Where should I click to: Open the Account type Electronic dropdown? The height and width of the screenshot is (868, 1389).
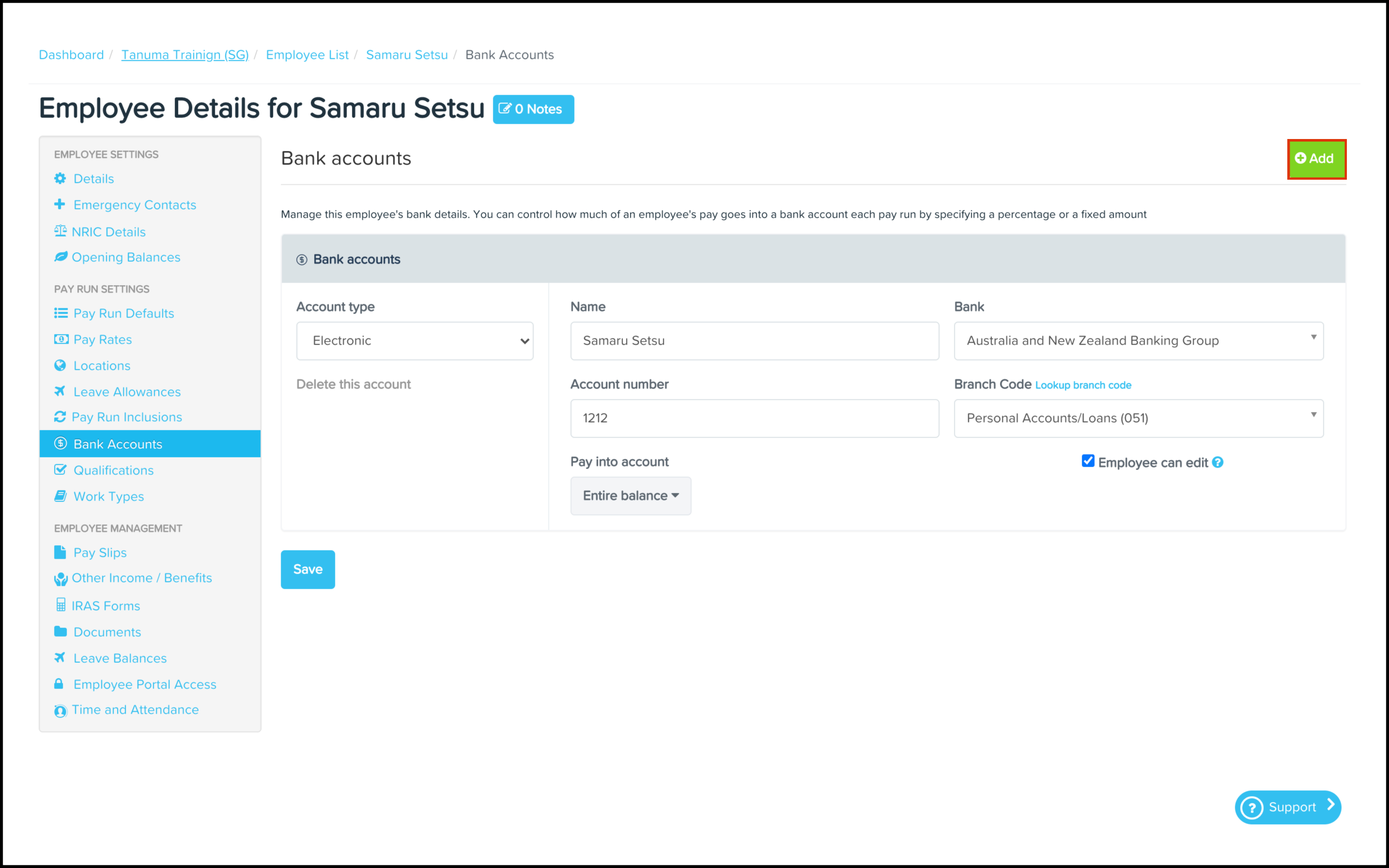[x=415, y=341]
